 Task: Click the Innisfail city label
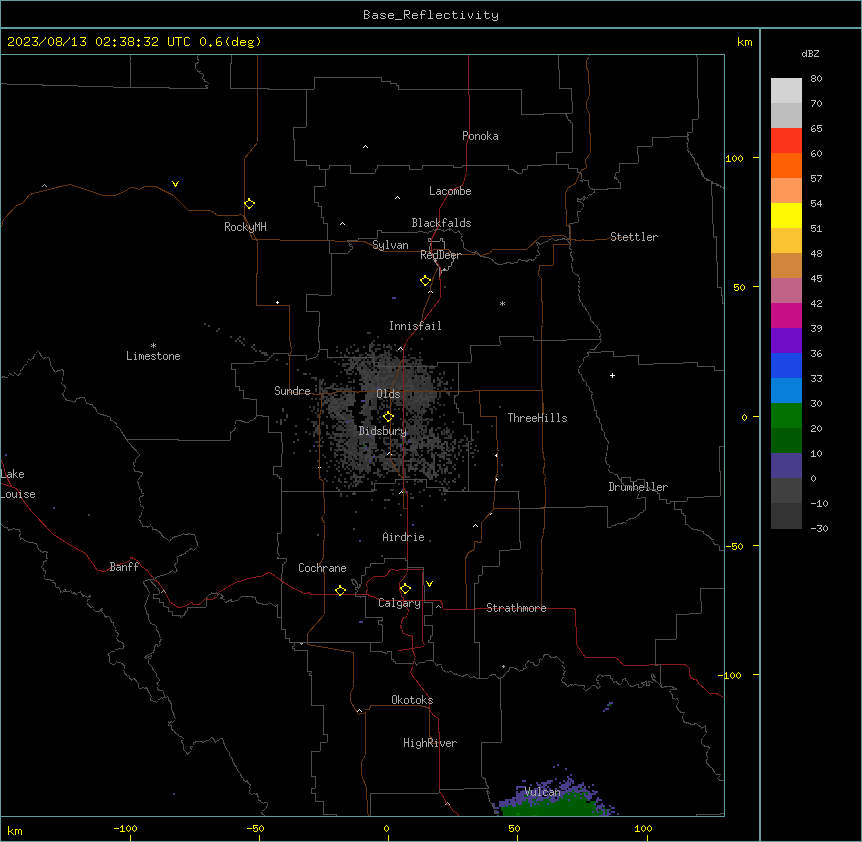click(x=415, y=326)
